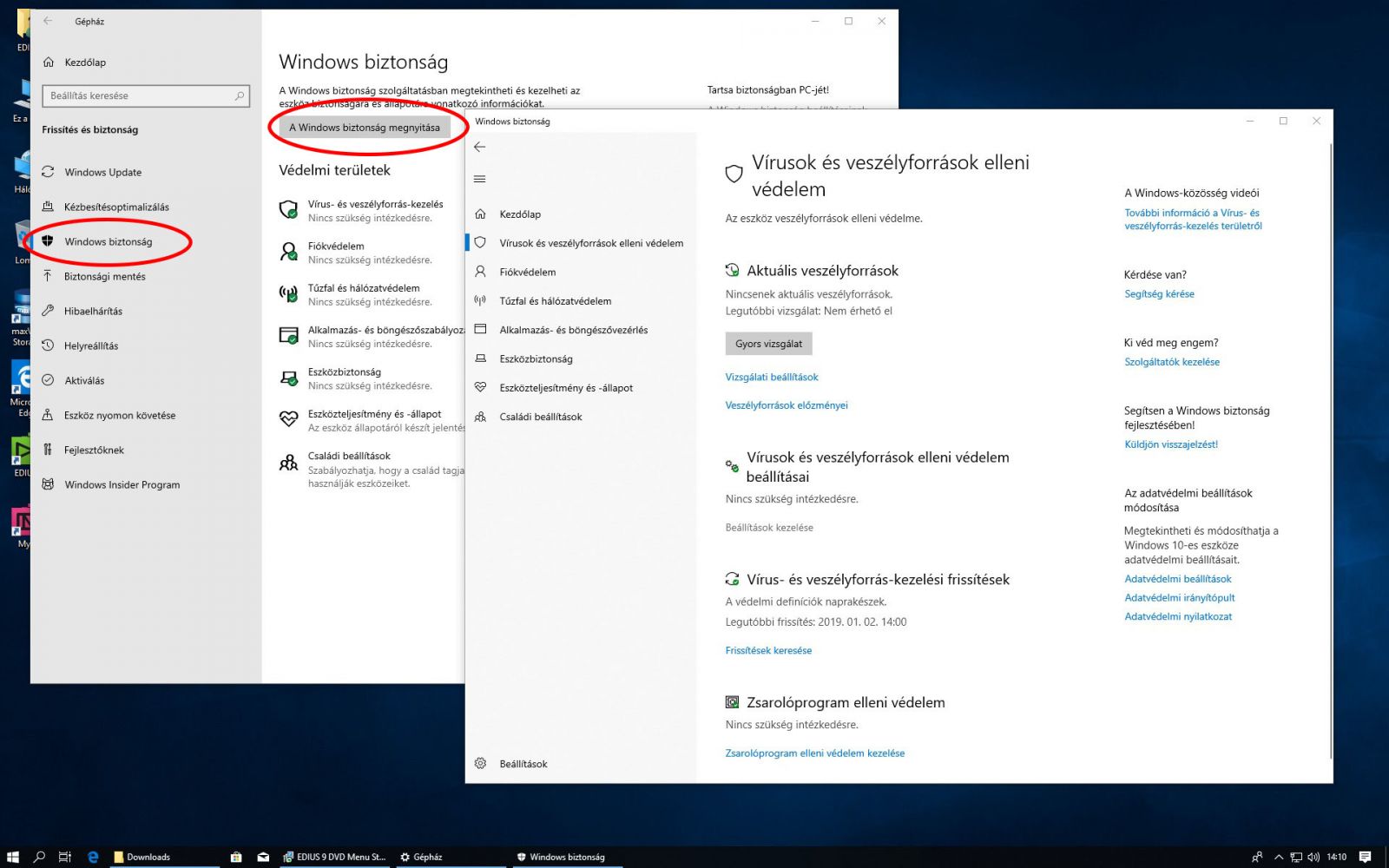
Task: Click the Családi beállítások icon in Gépház
Action: [x=289, y=463]
